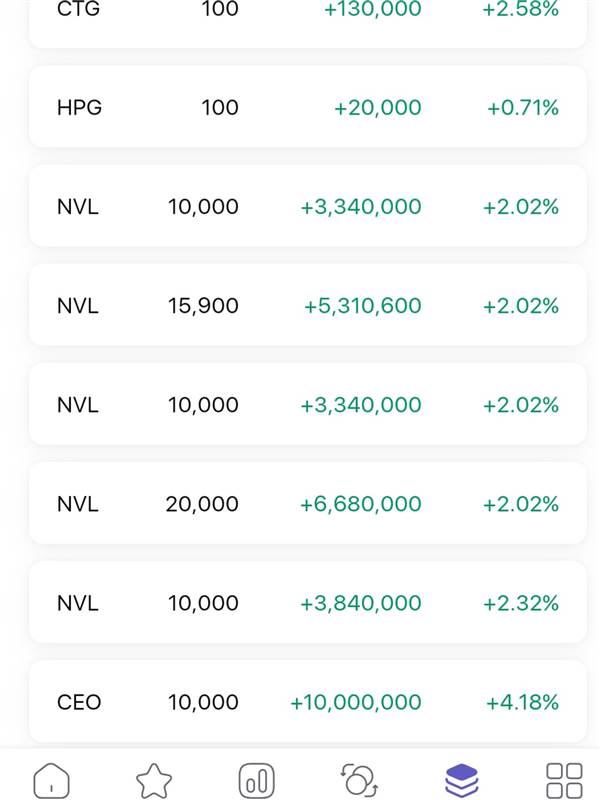
Task: Open the bar chart market icon
Action: point(257,778)
